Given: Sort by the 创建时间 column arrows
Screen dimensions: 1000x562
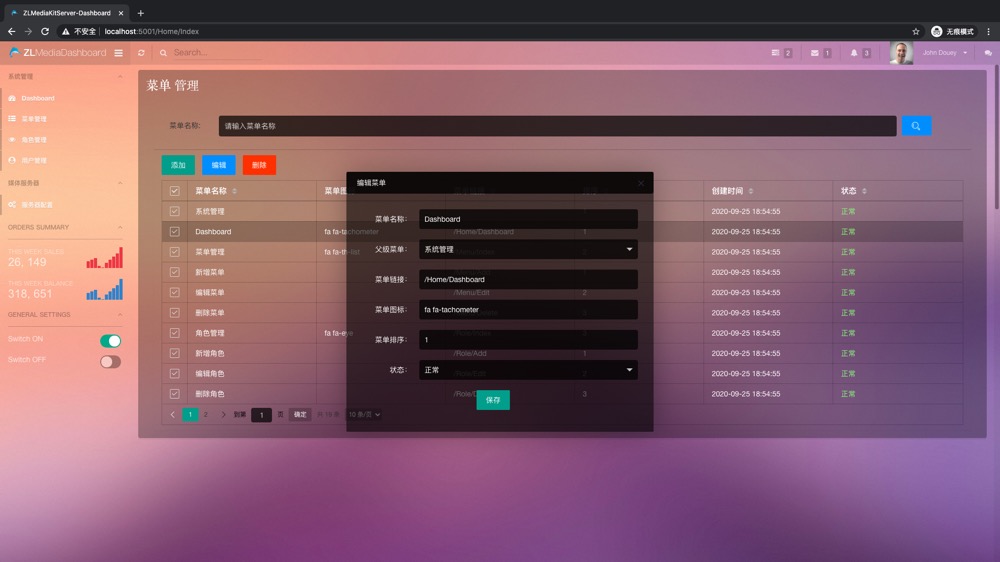Looking at the screenshot, I should tap(751, 191).
